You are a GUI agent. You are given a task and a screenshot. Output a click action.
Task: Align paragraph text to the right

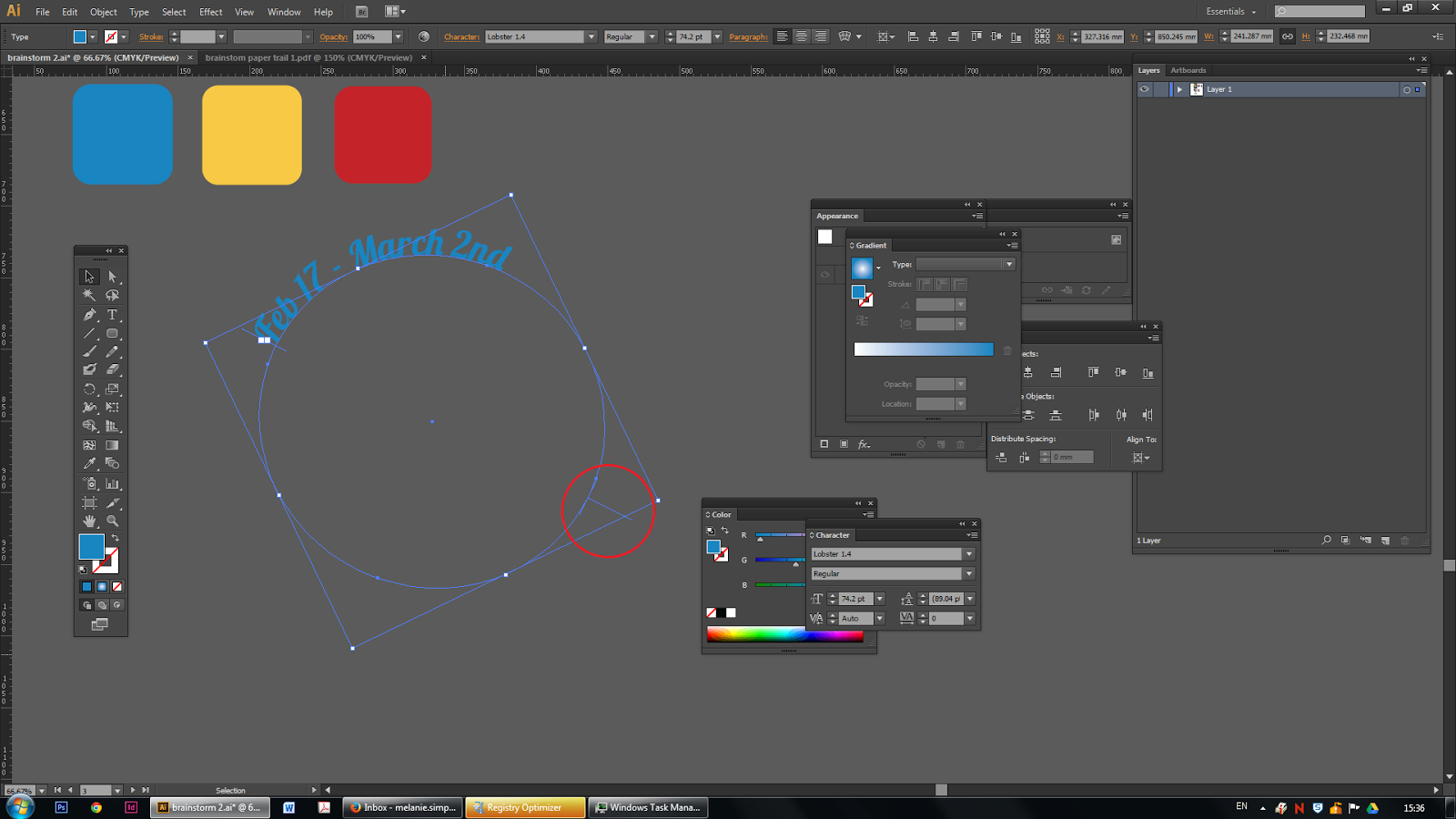coord(821,36)
